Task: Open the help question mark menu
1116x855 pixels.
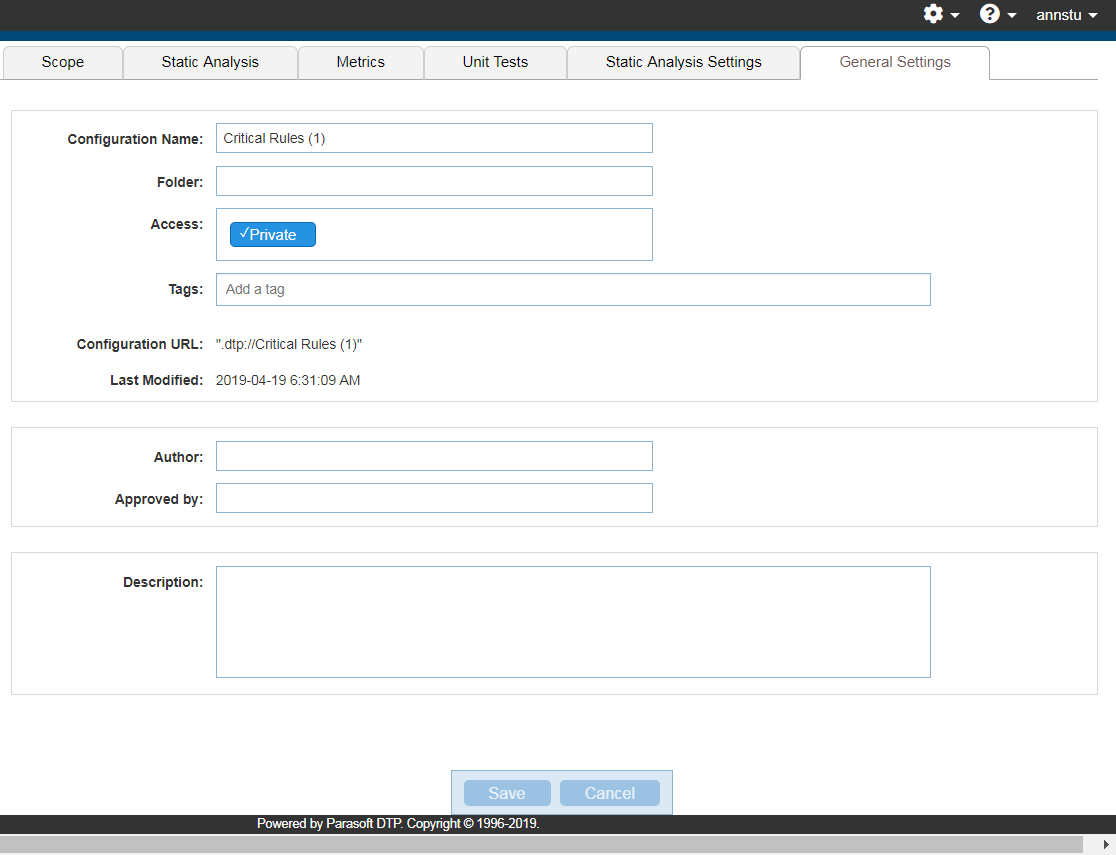Action: pos(997,14)
